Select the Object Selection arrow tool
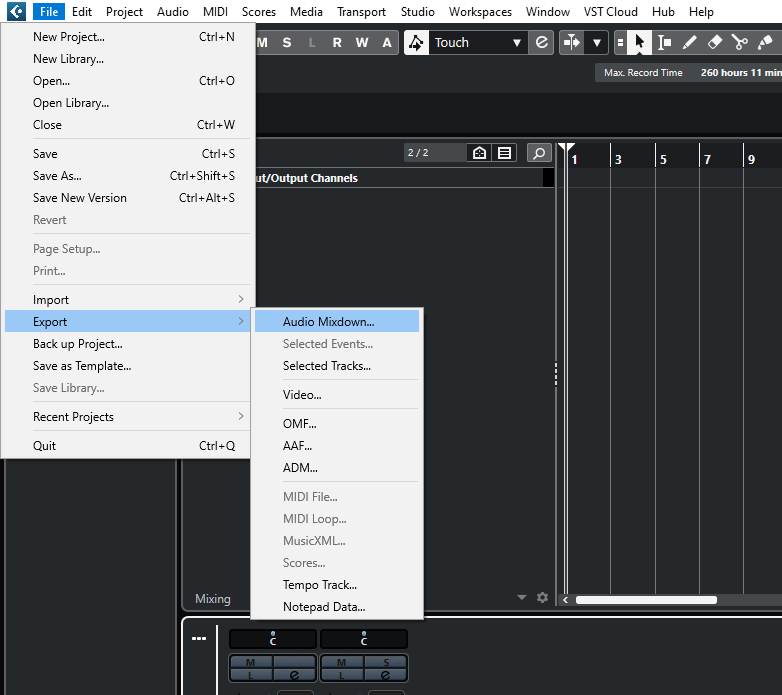 click(x=639, y=42)
